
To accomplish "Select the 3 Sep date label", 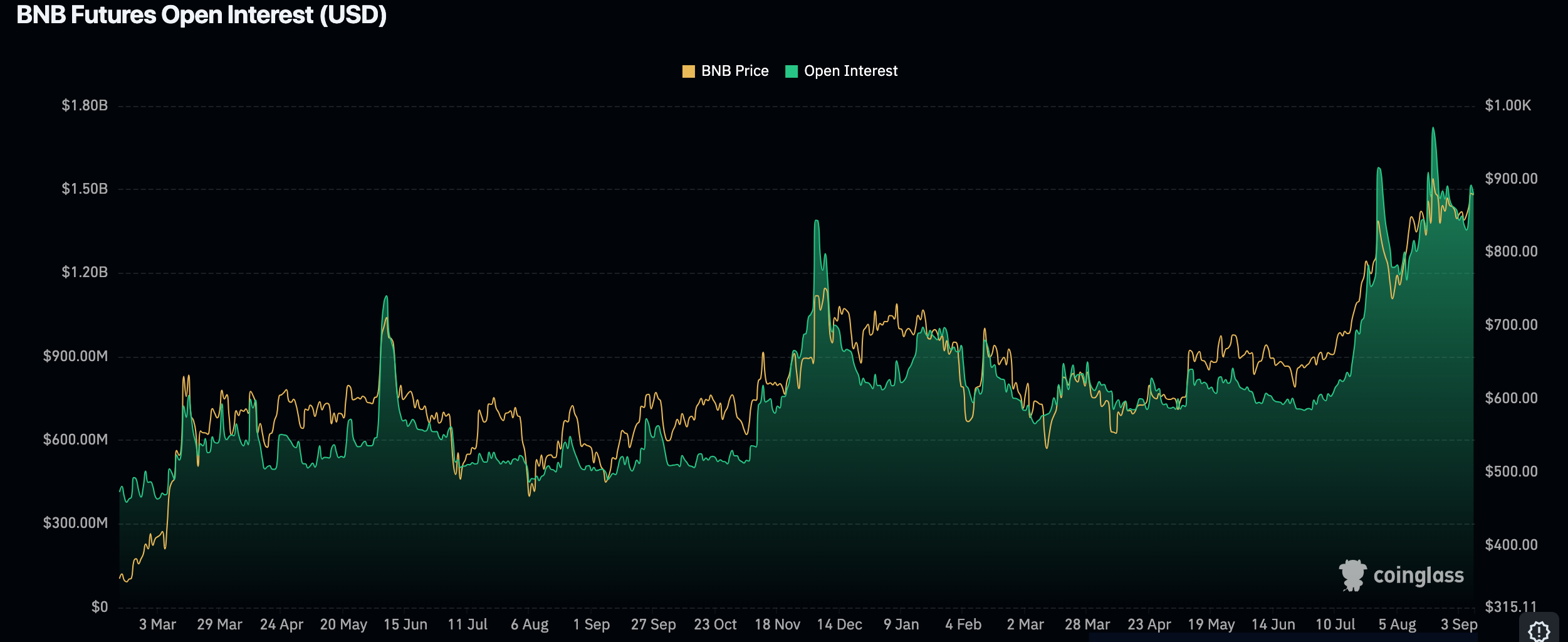I will [x=1458, y=624].
